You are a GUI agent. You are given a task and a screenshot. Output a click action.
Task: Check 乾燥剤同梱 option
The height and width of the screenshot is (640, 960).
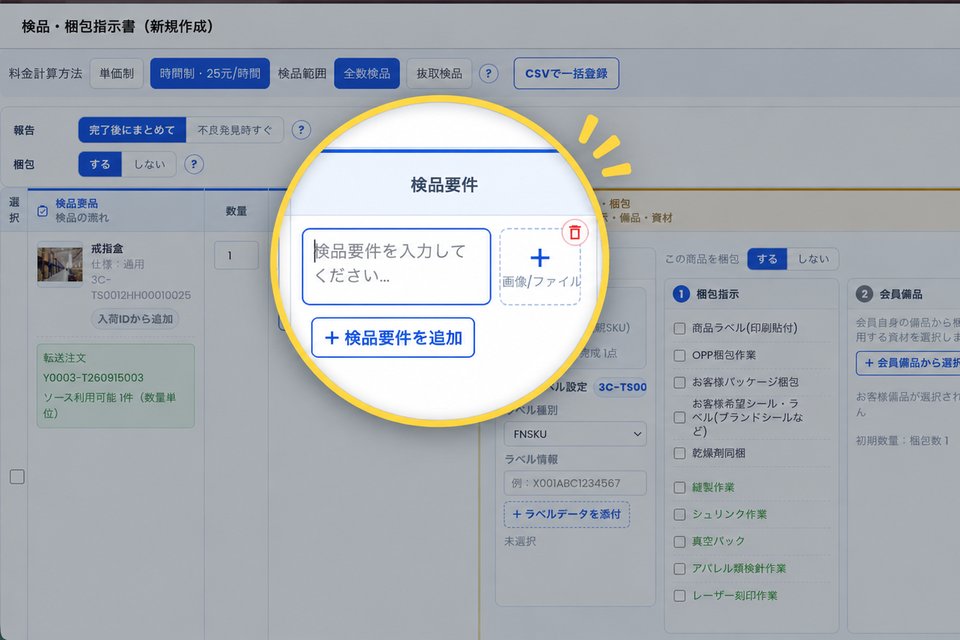[x=679, y=453]
